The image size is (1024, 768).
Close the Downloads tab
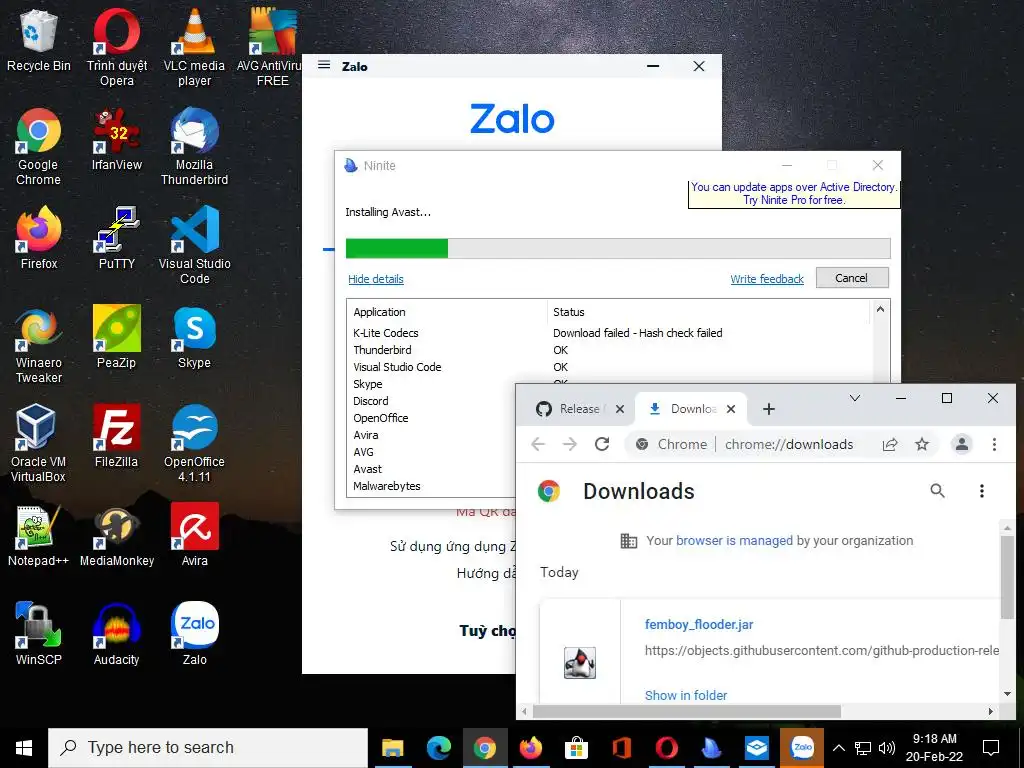pyautogui.click(x=731, y=409)
